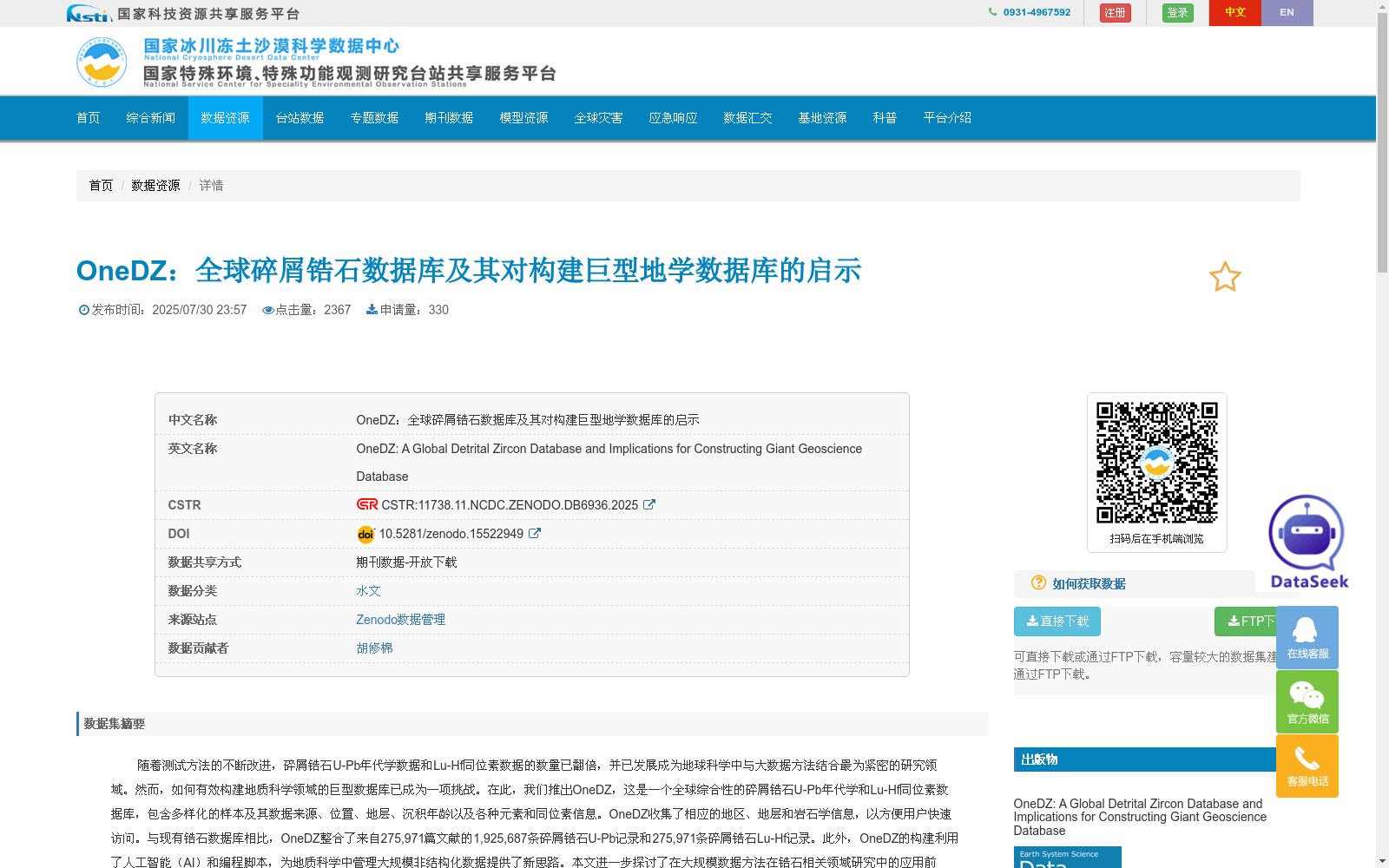The height and width of the screenshot is (868, 1389).
Task: Click the star favorite icon
Action: (1225, 277)
